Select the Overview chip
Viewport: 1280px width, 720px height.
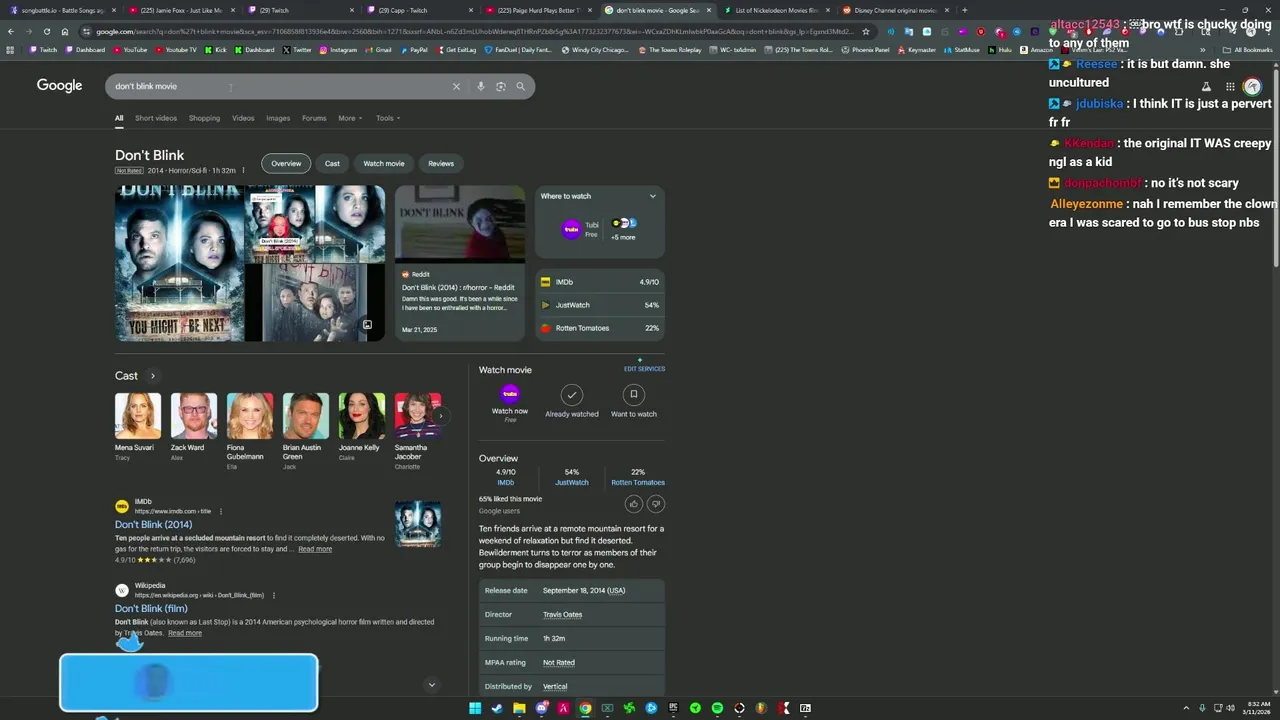tap(286, 163)
